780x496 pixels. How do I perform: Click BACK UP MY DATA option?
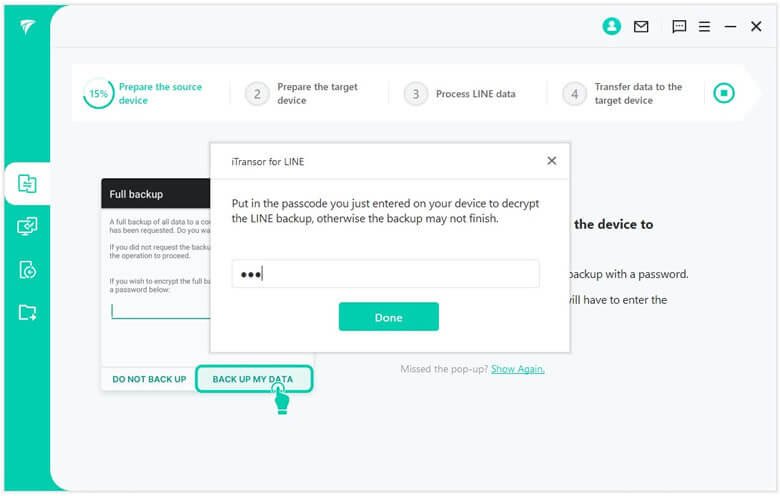pos(254,379)
